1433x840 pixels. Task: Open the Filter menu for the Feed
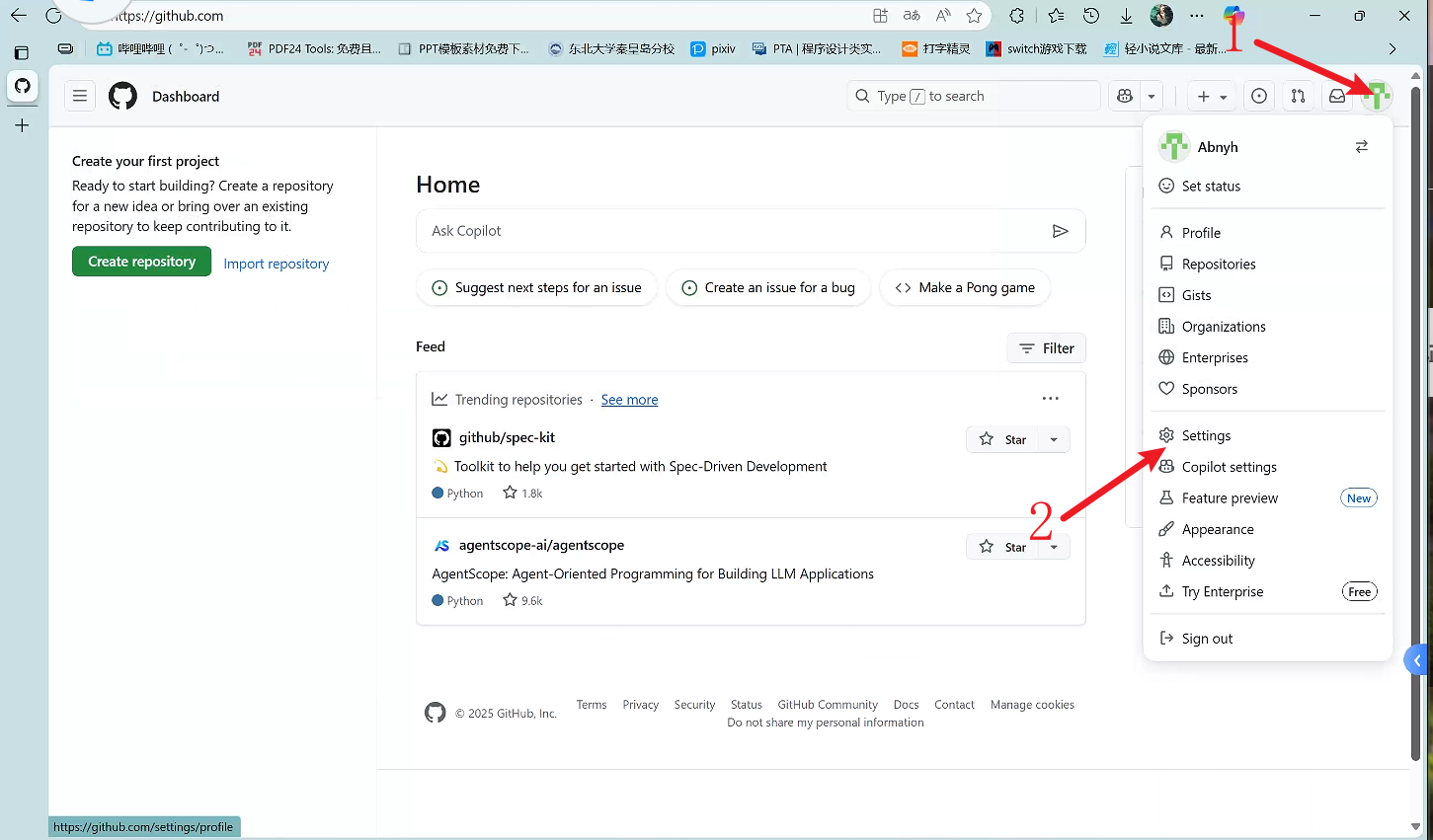click(x=1047, y=348)
